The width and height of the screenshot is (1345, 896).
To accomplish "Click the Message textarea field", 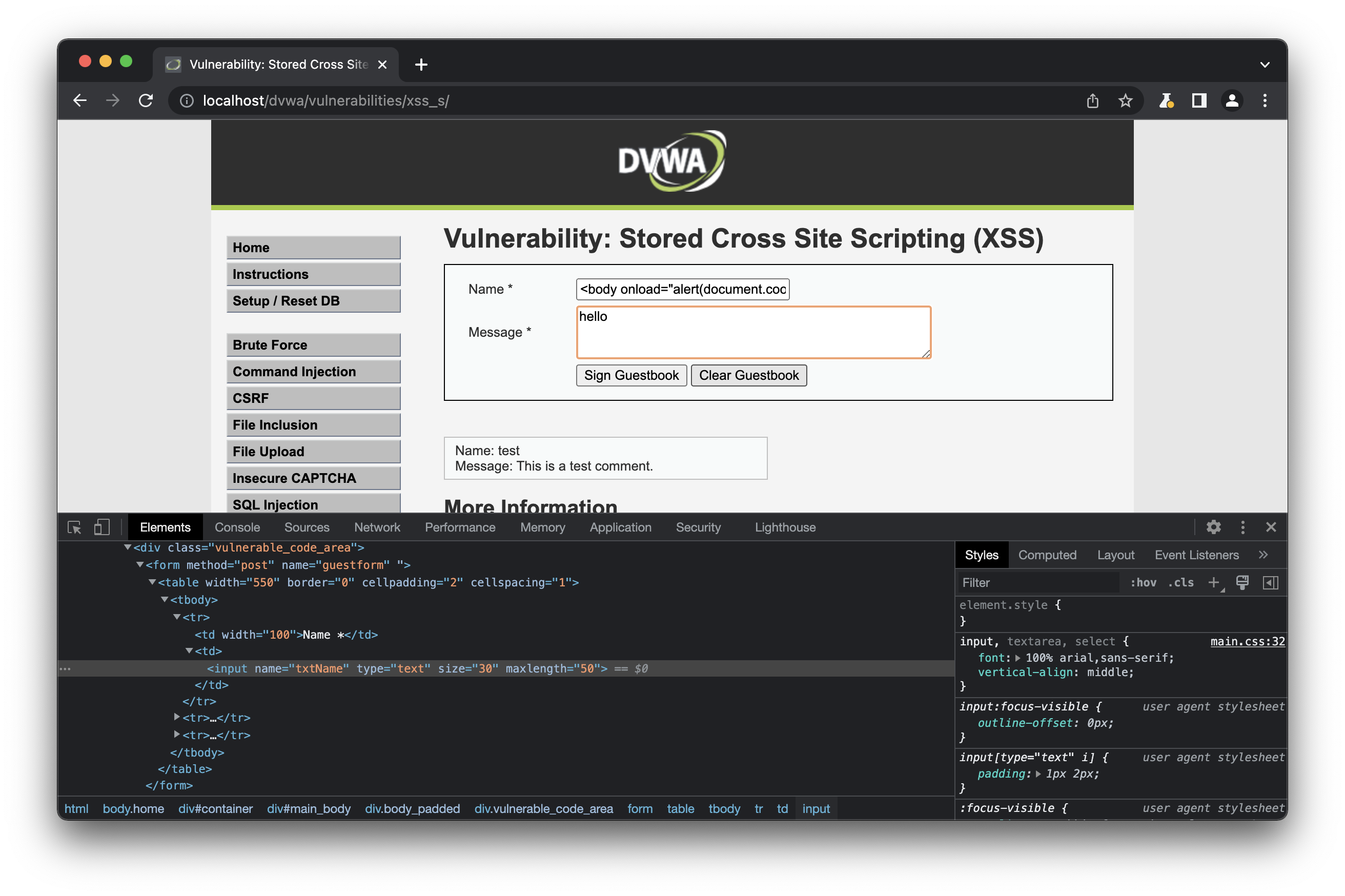I will click(753, 333).
